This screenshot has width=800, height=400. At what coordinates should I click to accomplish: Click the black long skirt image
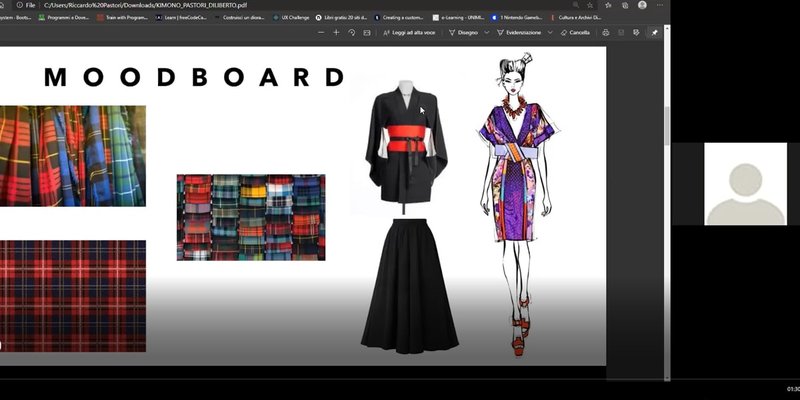[x=410, y=286]
